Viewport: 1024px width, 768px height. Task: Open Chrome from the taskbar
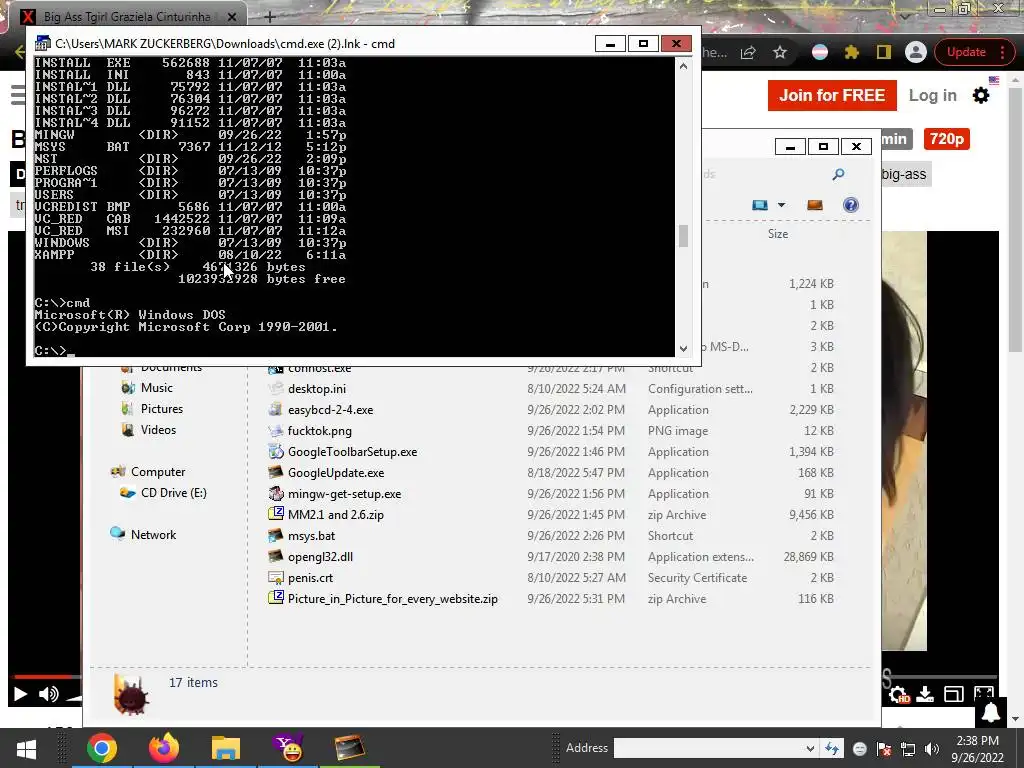pos(101,748)
